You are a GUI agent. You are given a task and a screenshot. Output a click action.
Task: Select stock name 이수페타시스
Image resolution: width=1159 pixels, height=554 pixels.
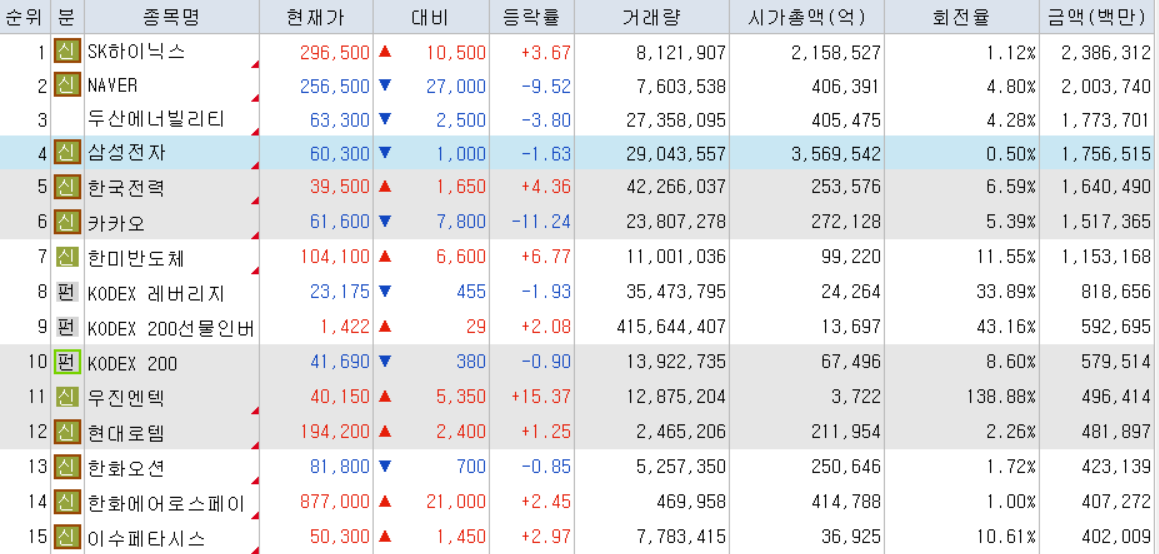(x=146, y=537)
